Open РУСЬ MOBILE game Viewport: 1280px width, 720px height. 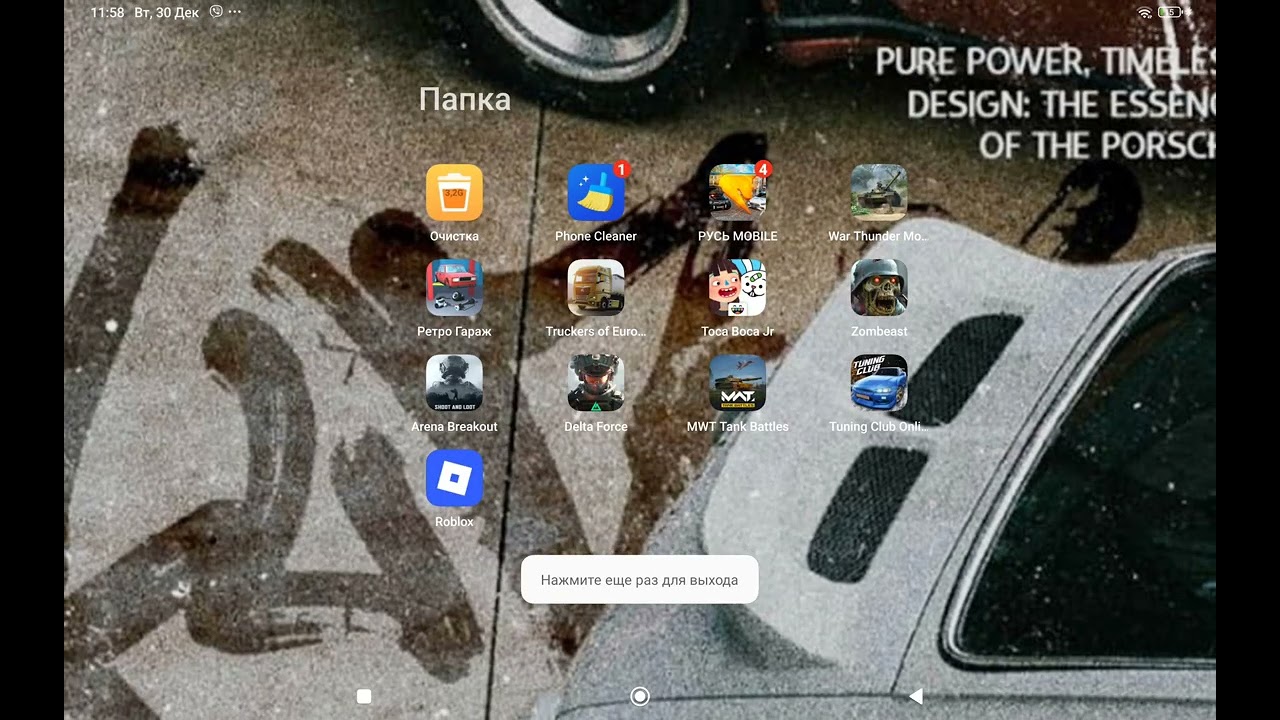click(x=738, y=192)
